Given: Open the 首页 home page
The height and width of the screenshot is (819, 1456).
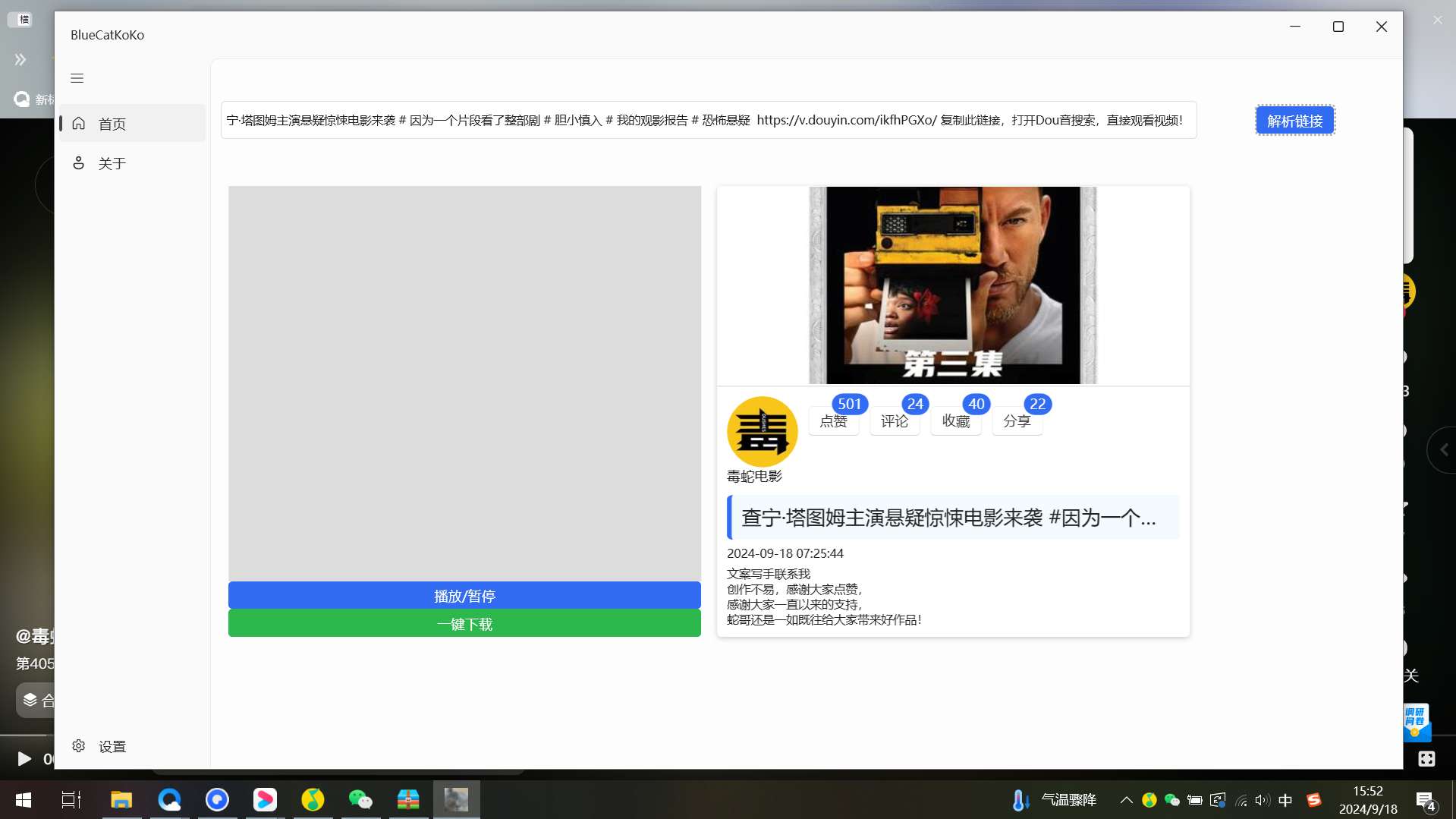Looking at the screenshot, I should coord(133,124).
